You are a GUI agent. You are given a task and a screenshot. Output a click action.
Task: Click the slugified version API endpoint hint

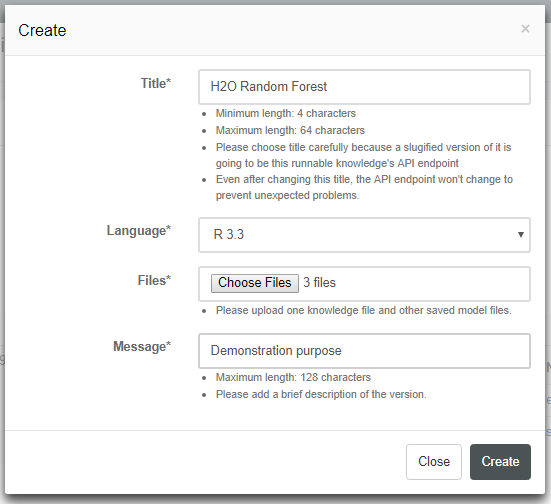pos(363,155)
